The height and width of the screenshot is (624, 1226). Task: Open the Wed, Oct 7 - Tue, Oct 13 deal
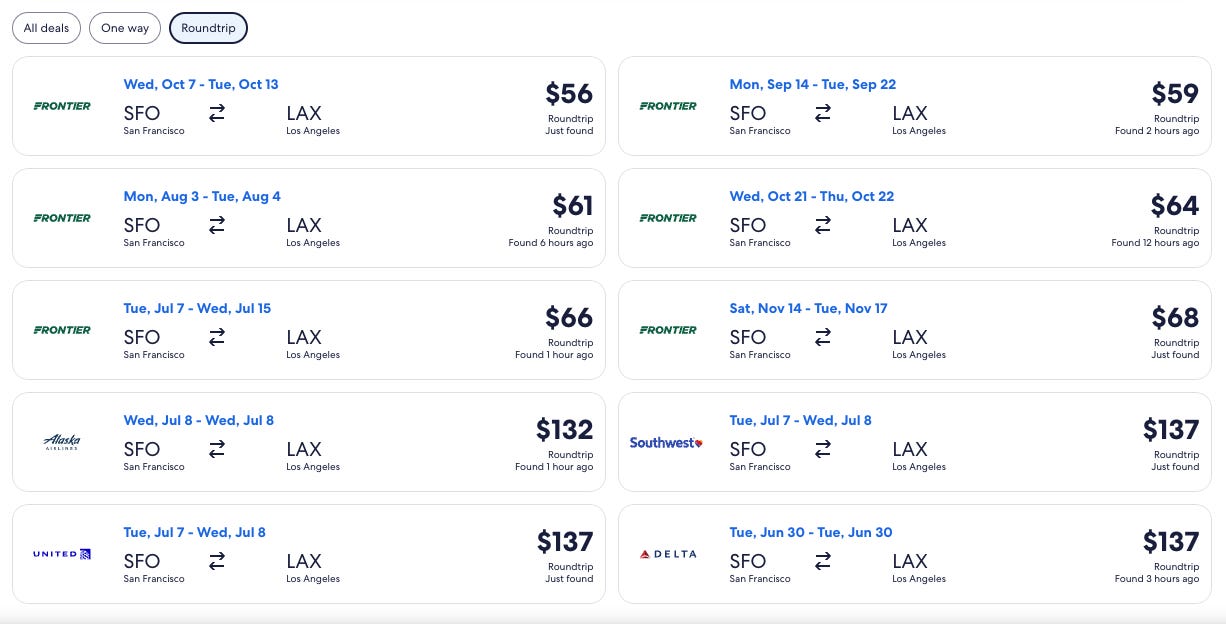pos(309,106)
